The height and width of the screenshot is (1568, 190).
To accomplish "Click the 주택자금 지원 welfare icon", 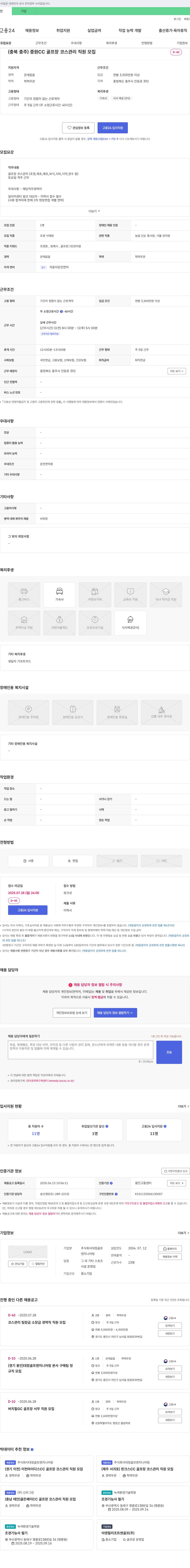I will pos(24,623).
